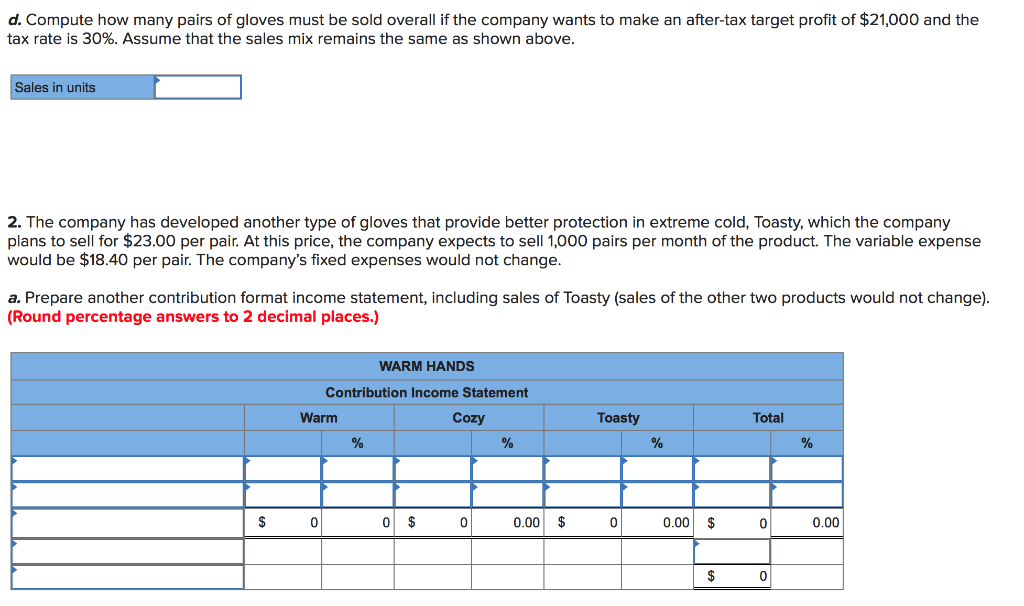Viewport: 1024px width, 606px height.
Task: Click the Toasty column header
Action: 618,417
